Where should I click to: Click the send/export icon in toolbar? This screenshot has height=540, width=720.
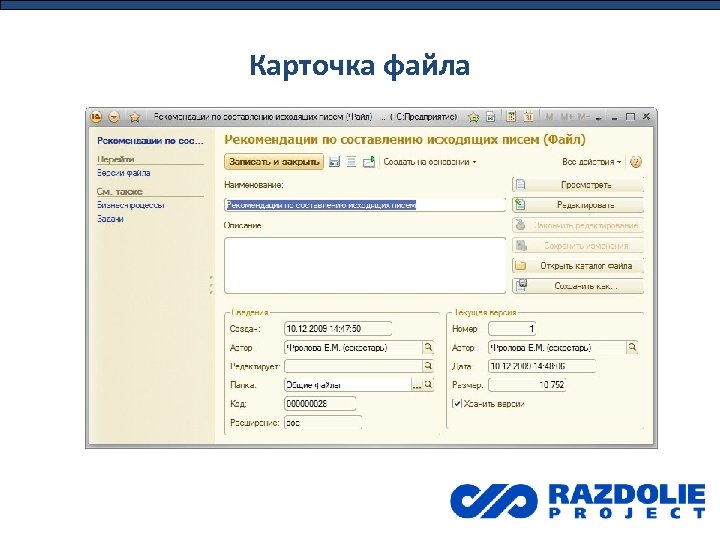(369, 162)
